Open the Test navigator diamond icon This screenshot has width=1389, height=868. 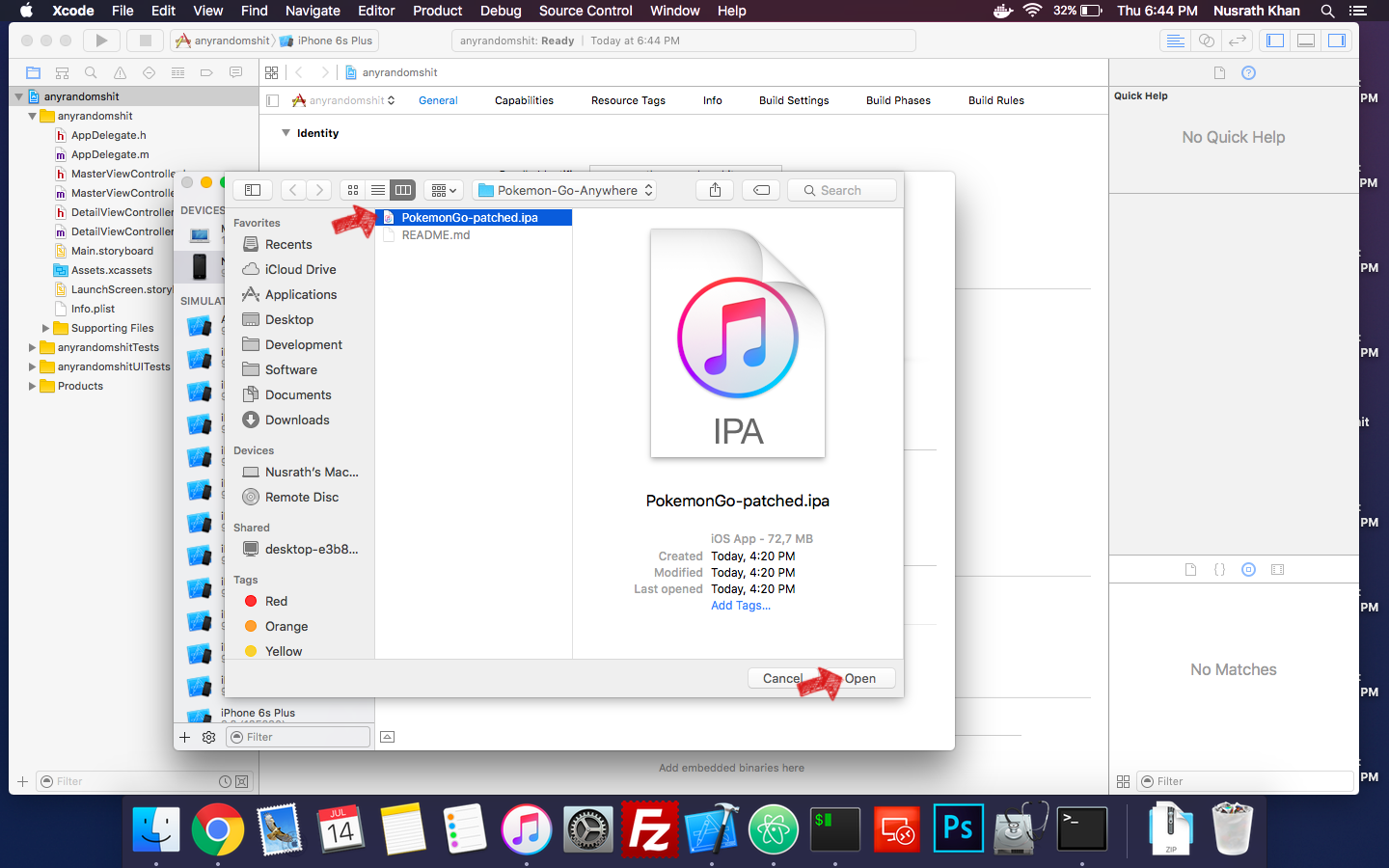point(149,72)
